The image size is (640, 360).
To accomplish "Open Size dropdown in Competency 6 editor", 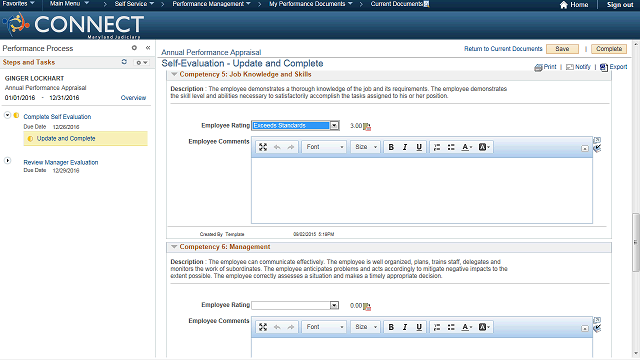I will click(x=366, y=327).
